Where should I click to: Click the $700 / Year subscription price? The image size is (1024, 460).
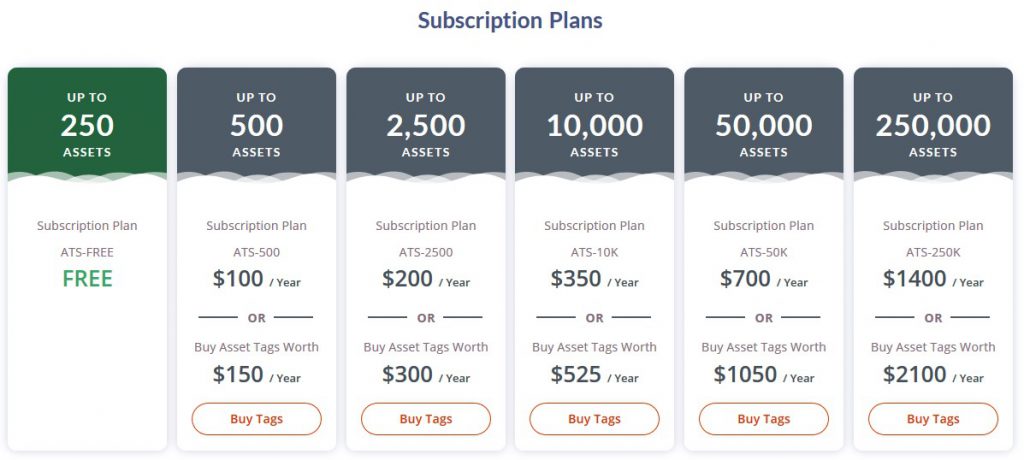point(764,280)
